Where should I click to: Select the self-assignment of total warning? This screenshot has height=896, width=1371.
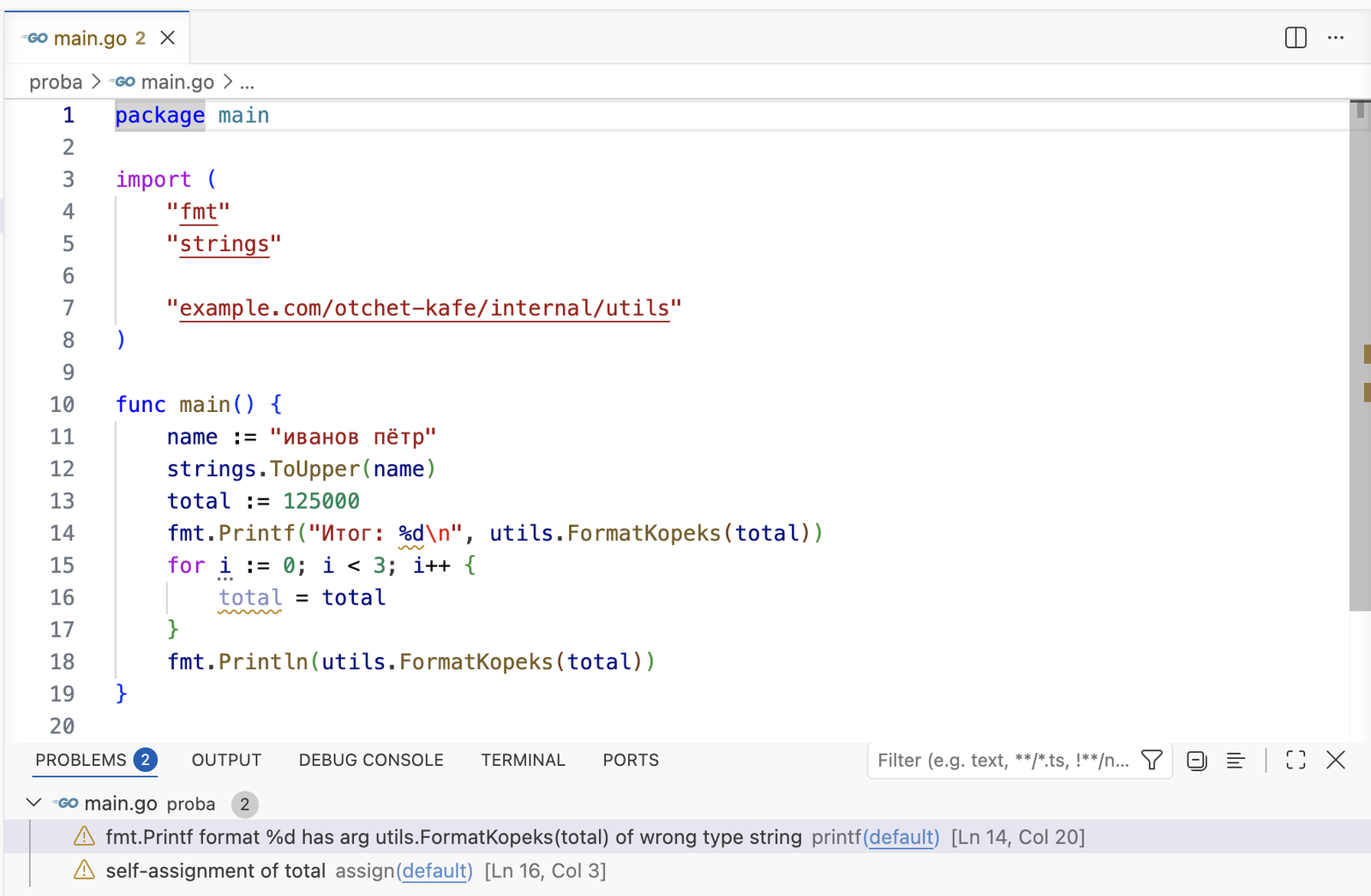[x=687, y=870]
